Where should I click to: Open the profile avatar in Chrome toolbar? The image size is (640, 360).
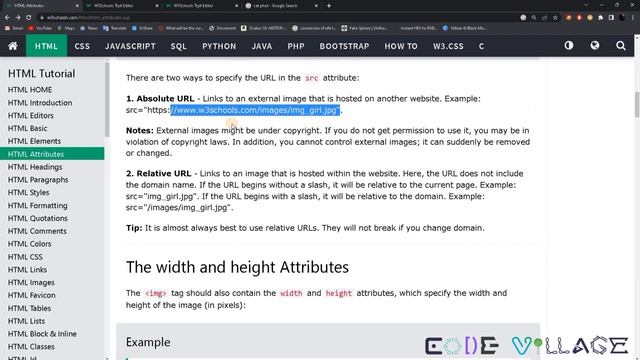point(622,18)
